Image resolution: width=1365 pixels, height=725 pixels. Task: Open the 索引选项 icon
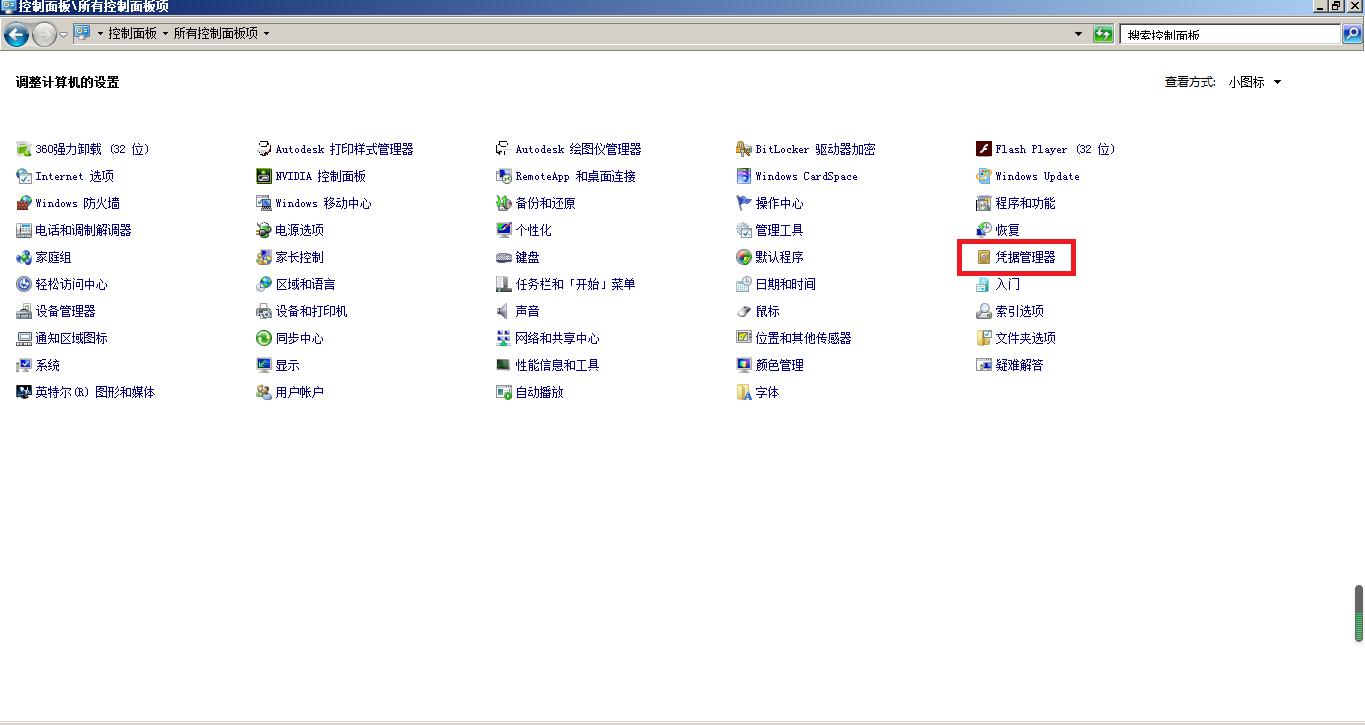(984, 311)
